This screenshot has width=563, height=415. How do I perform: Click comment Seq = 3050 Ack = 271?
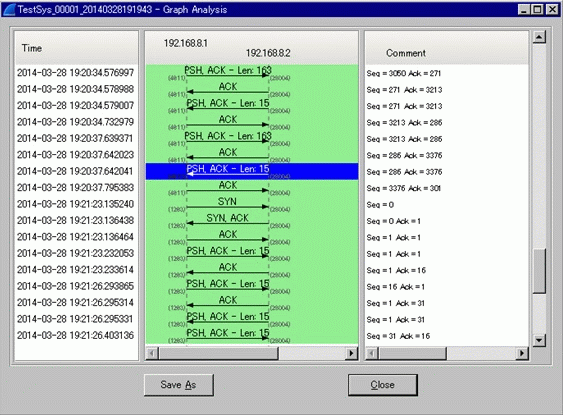click(404, 73)
